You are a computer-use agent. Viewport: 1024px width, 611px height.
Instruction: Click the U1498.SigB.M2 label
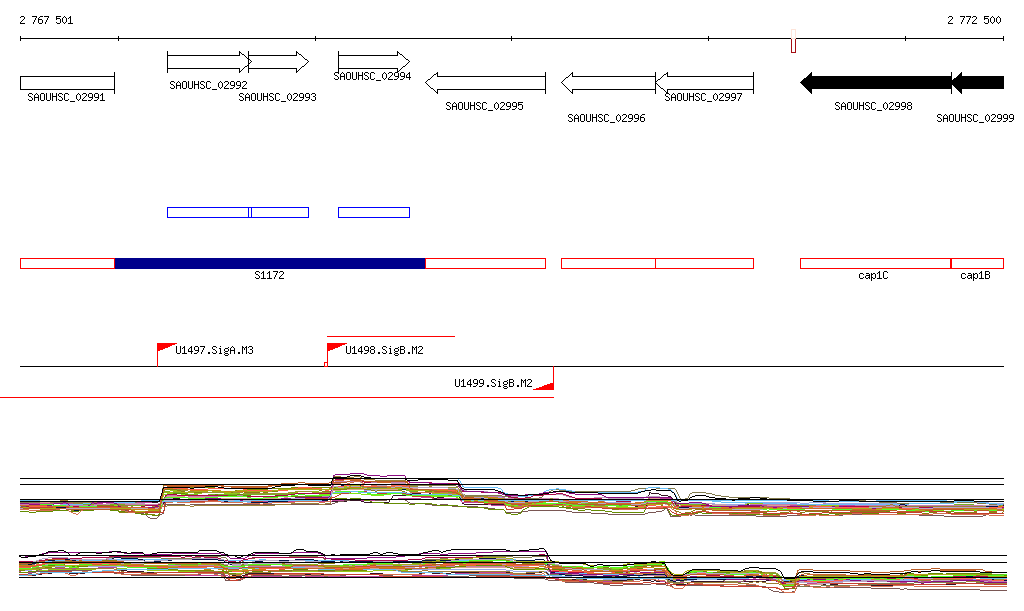tap(384, 351)
